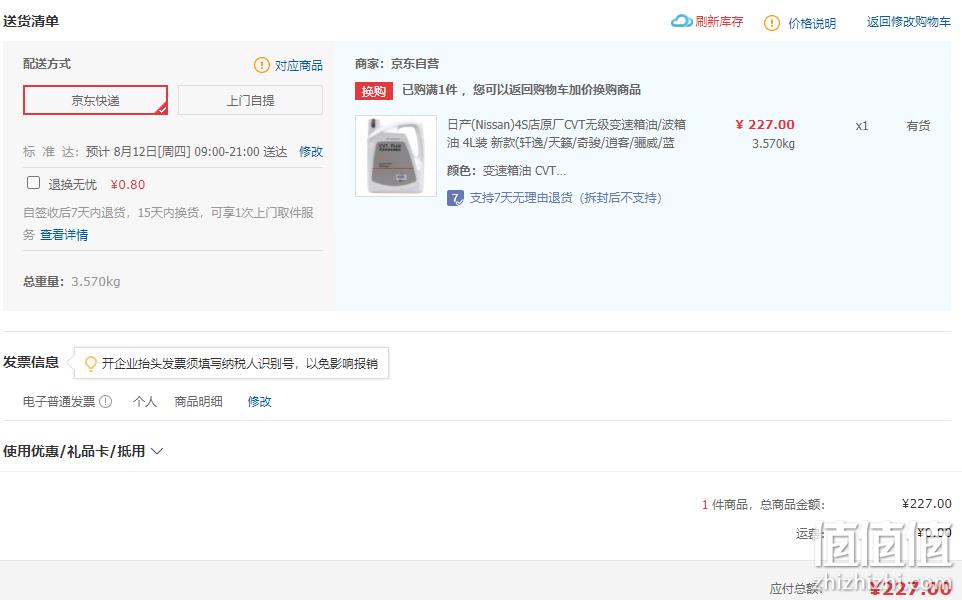This screenshot has height=600, width=962.
Task: Click the 对应商品 info icon
Action: coord(261,65)
